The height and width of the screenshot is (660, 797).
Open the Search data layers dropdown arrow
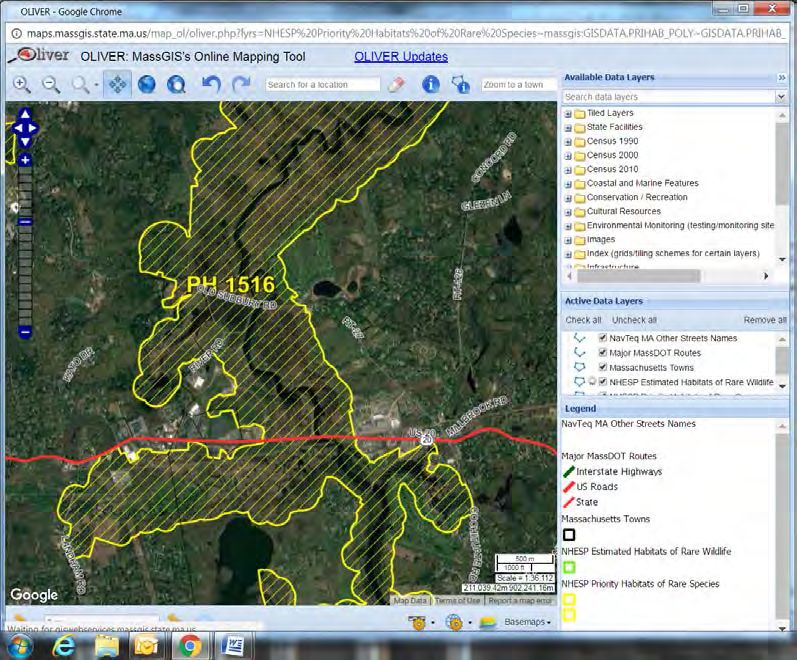point(781,97)
